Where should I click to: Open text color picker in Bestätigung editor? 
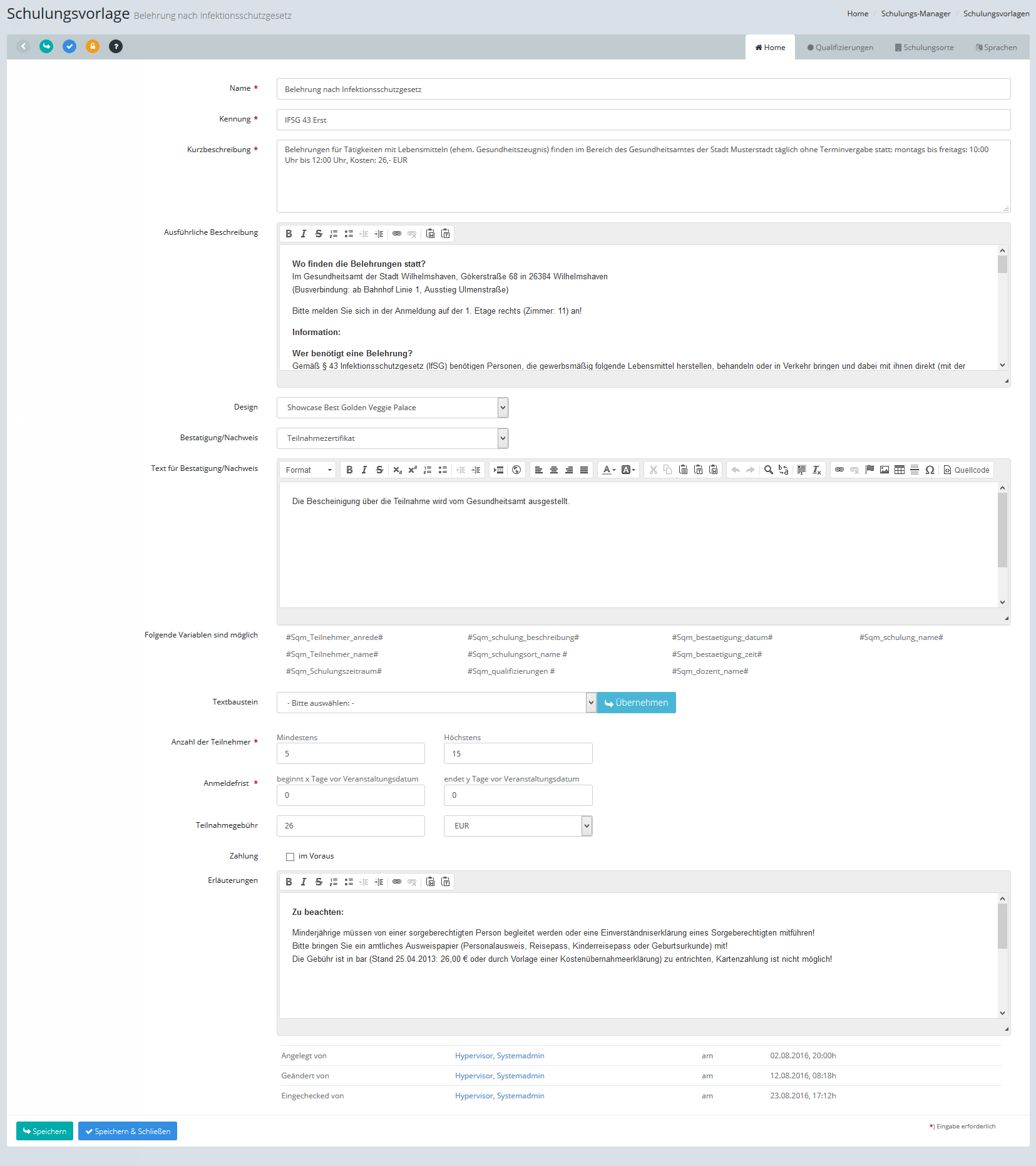point(608,470)
